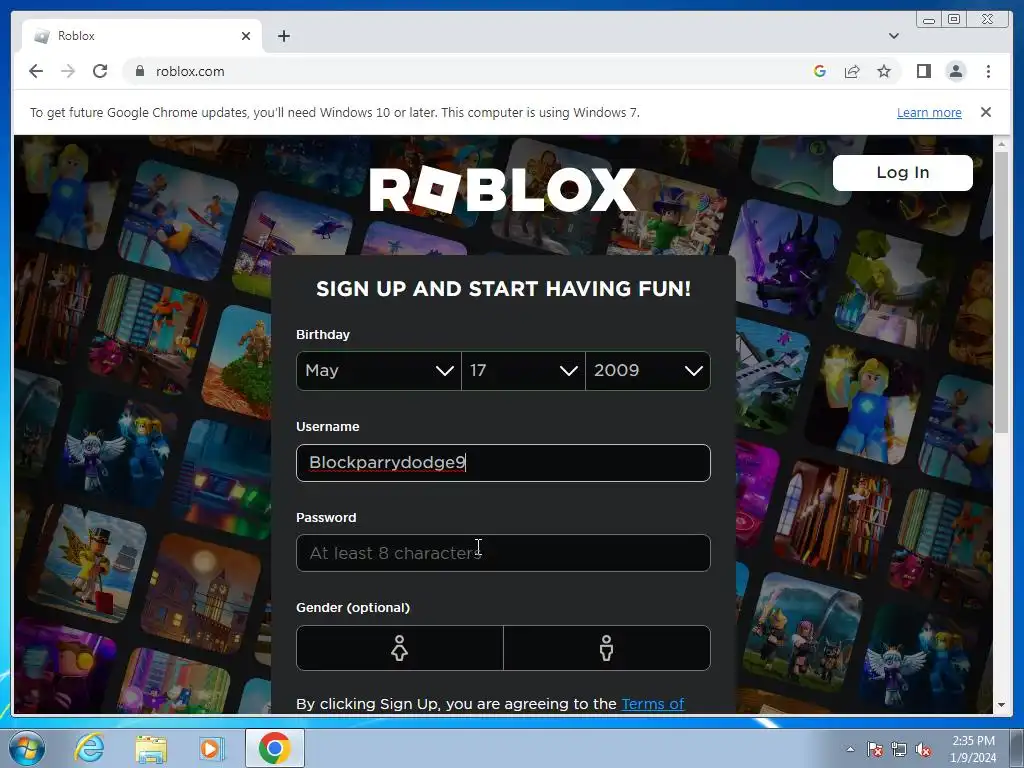Click the Gender (optional) label
The height and width of the screenshot is (768, 1024).
[x=353, y=607]
